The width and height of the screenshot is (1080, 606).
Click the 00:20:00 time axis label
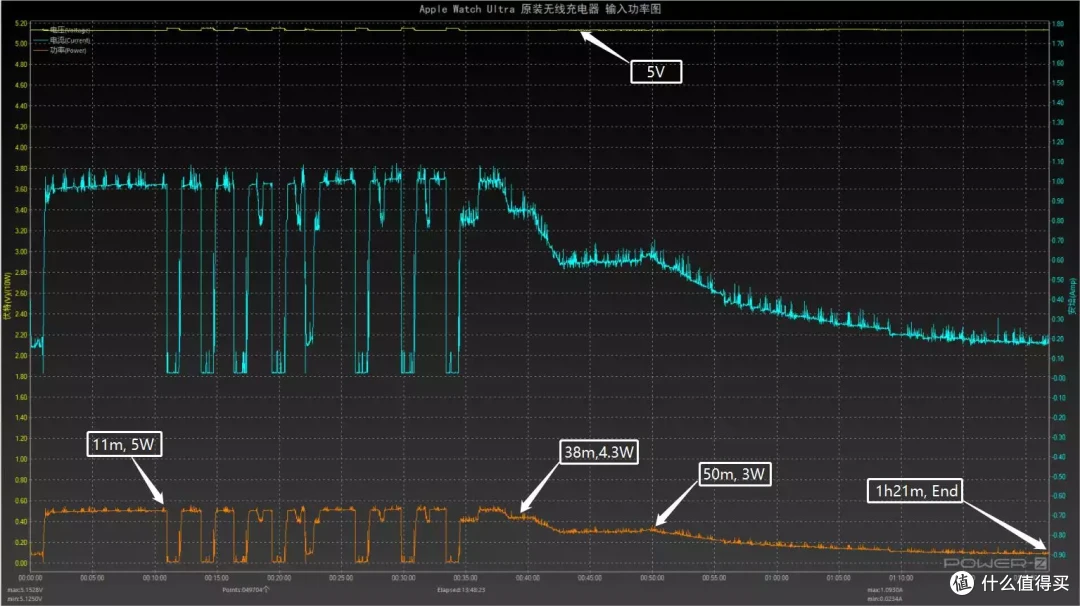(279, 578)
